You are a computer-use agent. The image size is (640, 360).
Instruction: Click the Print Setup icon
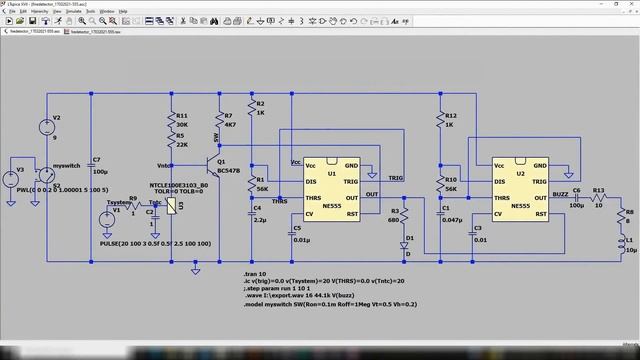(227, 21)
